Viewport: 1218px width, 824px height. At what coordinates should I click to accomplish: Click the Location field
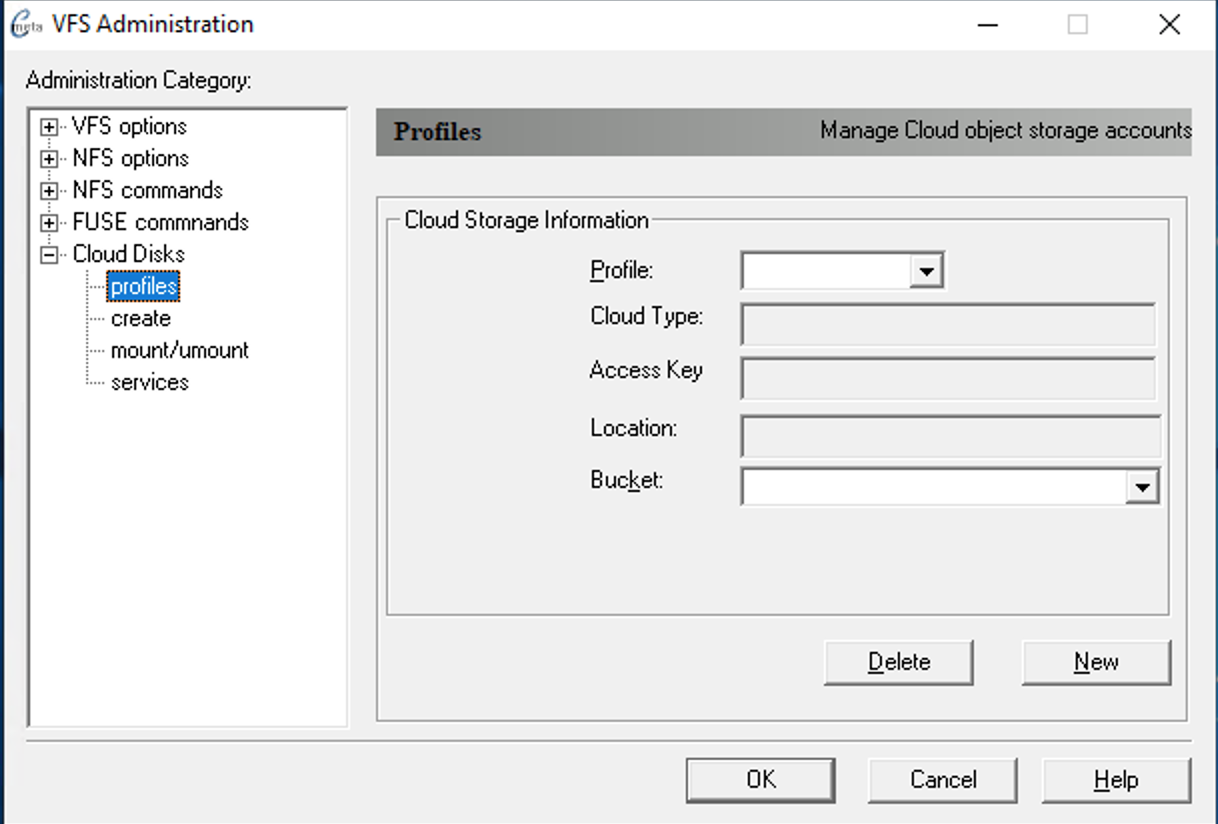point(949,436)
